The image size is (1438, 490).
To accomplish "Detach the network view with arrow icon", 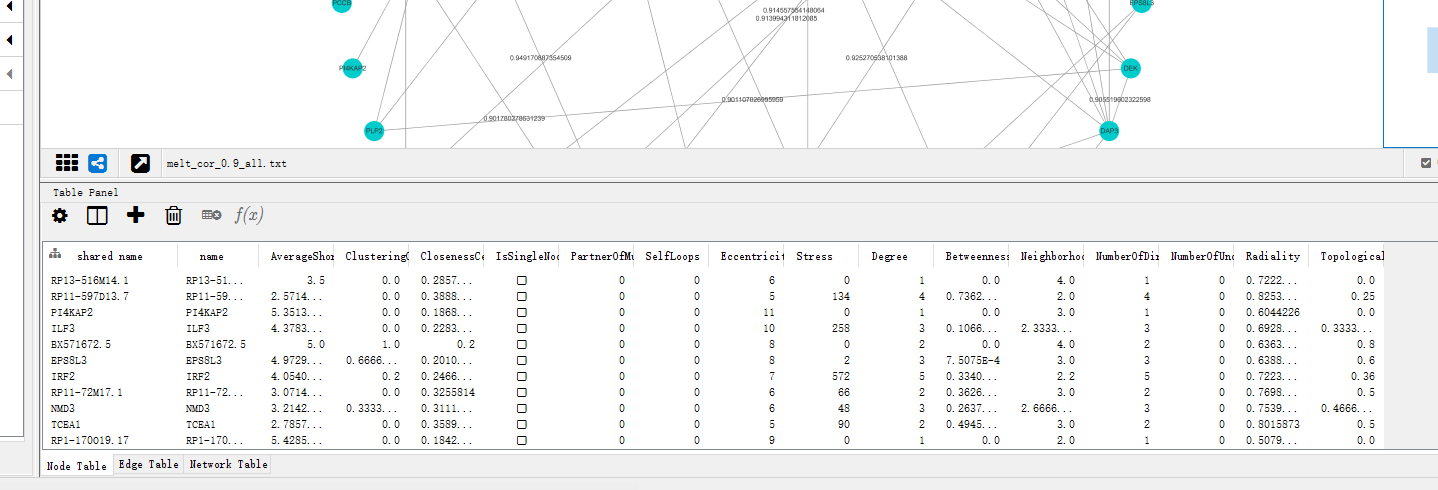I will tap(141, 163).
